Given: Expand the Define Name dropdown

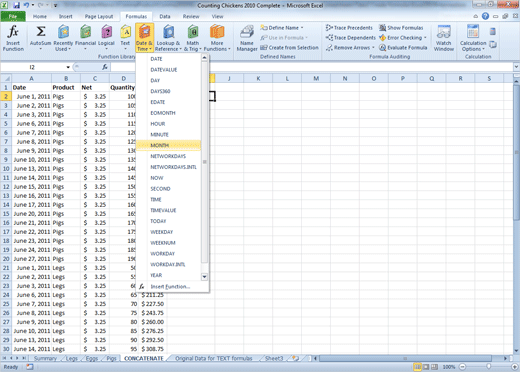Looking at the screenshot, I should click(302, 28).
